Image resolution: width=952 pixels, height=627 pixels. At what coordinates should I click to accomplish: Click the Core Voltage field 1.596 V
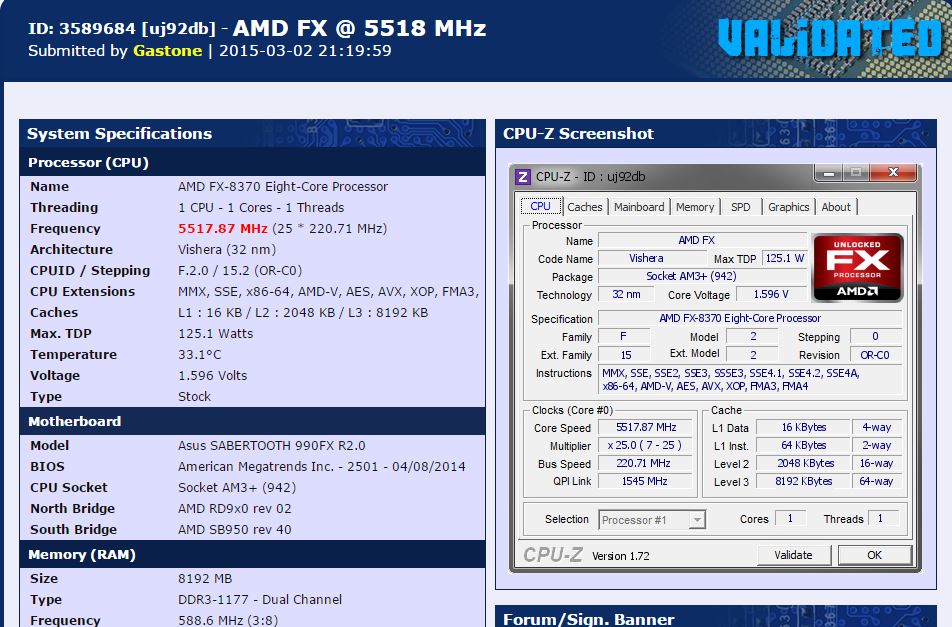(771, 294)
